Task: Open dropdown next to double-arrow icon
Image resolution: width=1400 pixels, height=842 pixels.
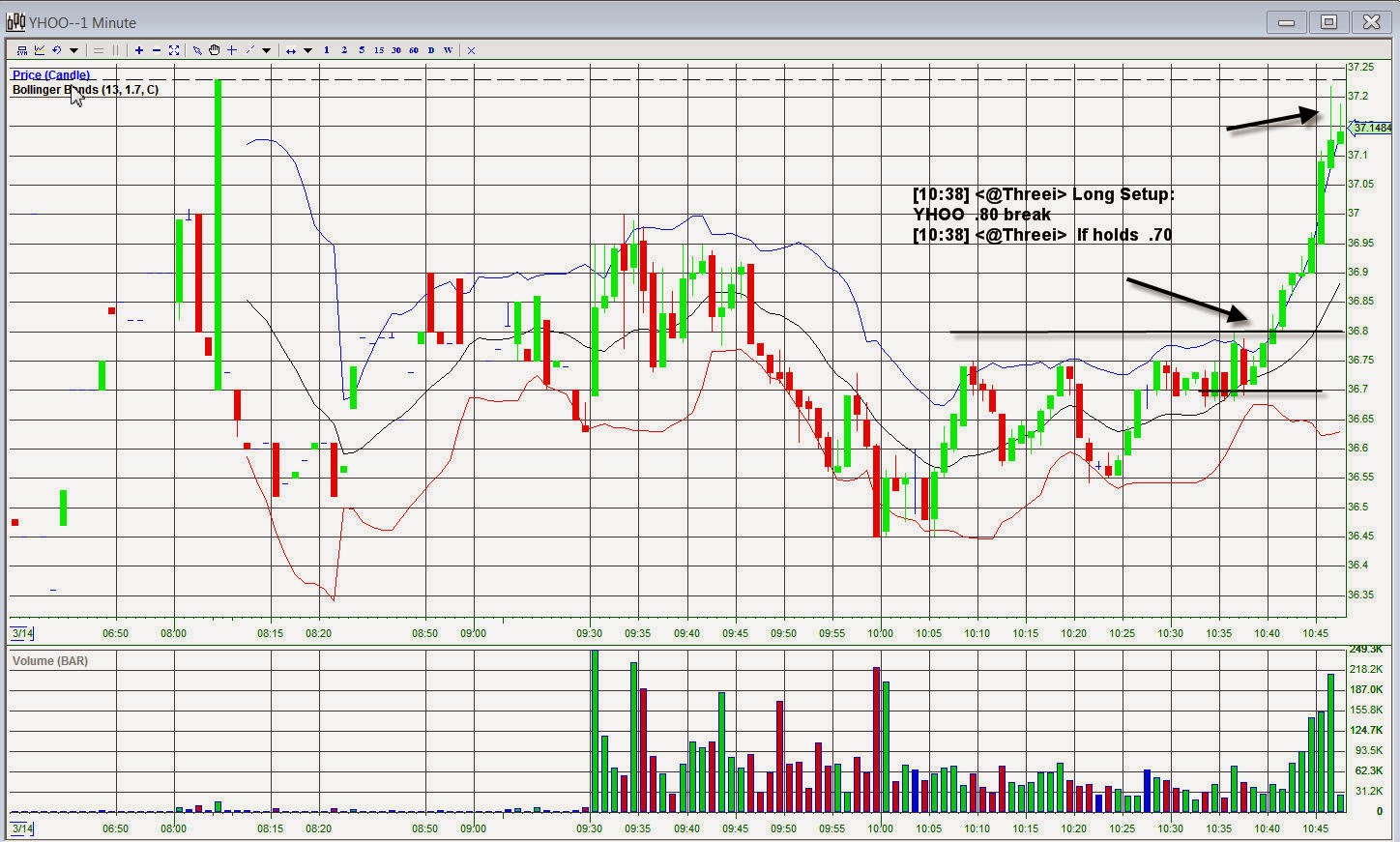Action: pos(307,50)
